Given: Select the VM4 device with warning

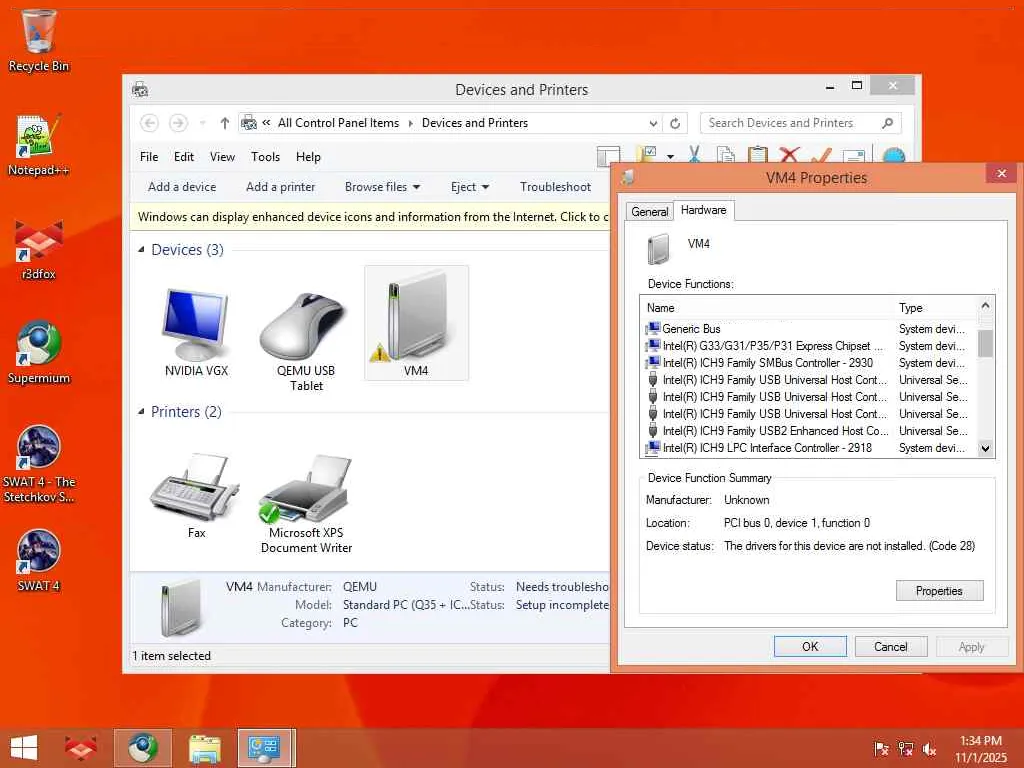Looking at the screenshot, I should [x=416, y=323].
